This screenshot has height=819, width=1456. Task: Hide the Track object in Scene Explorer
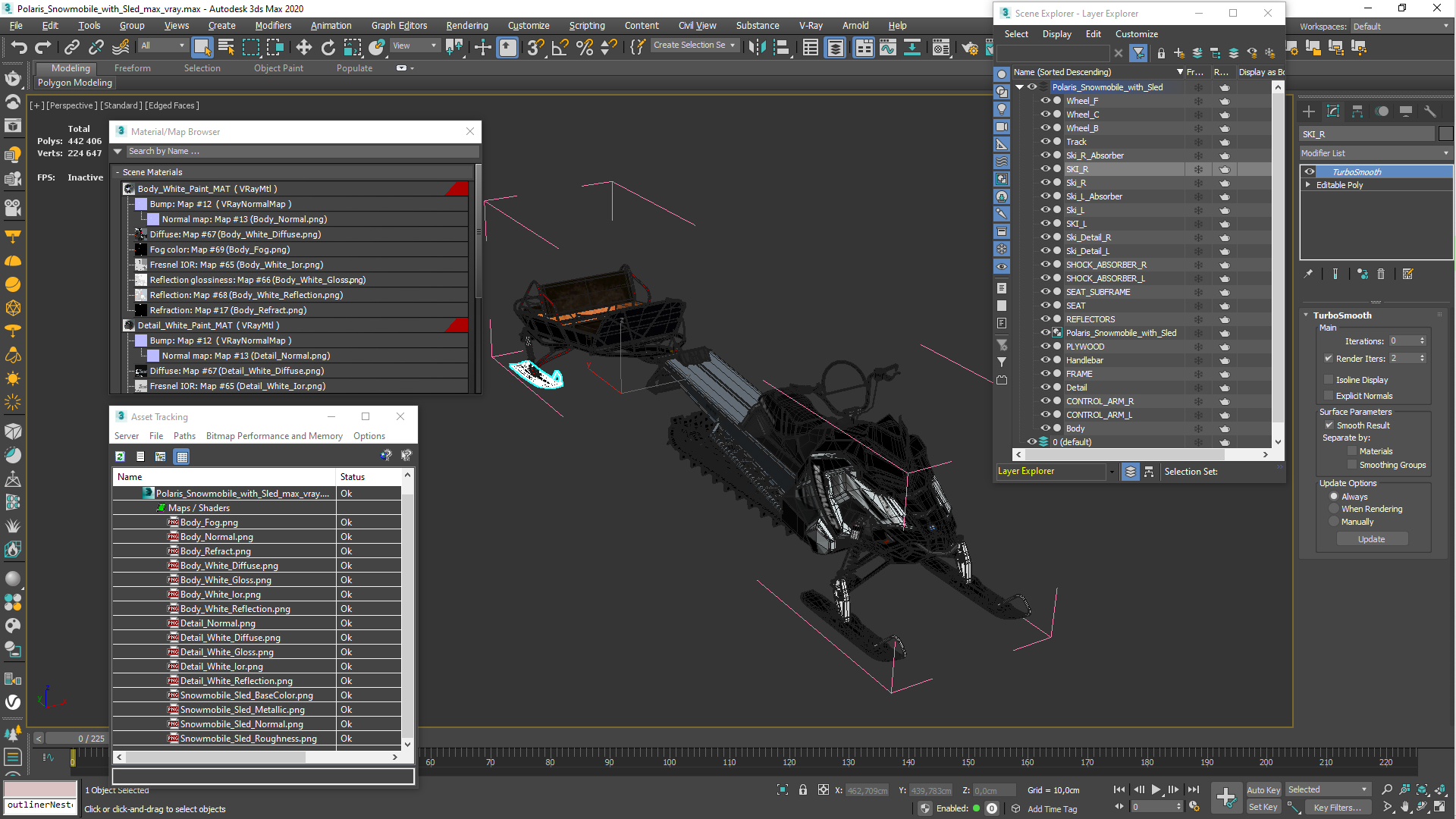click(1045, 142)
